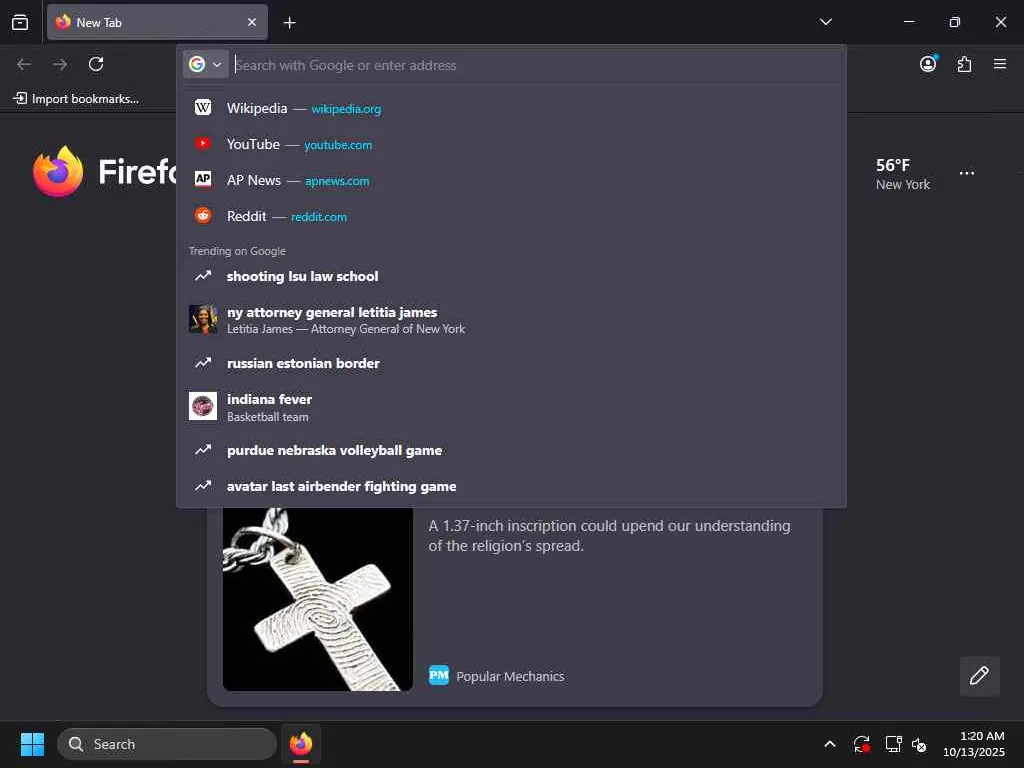Open the Windows Start menu
Image resolution: width=1024 pixels, height=768 pixels.
(x=32, y=744)
